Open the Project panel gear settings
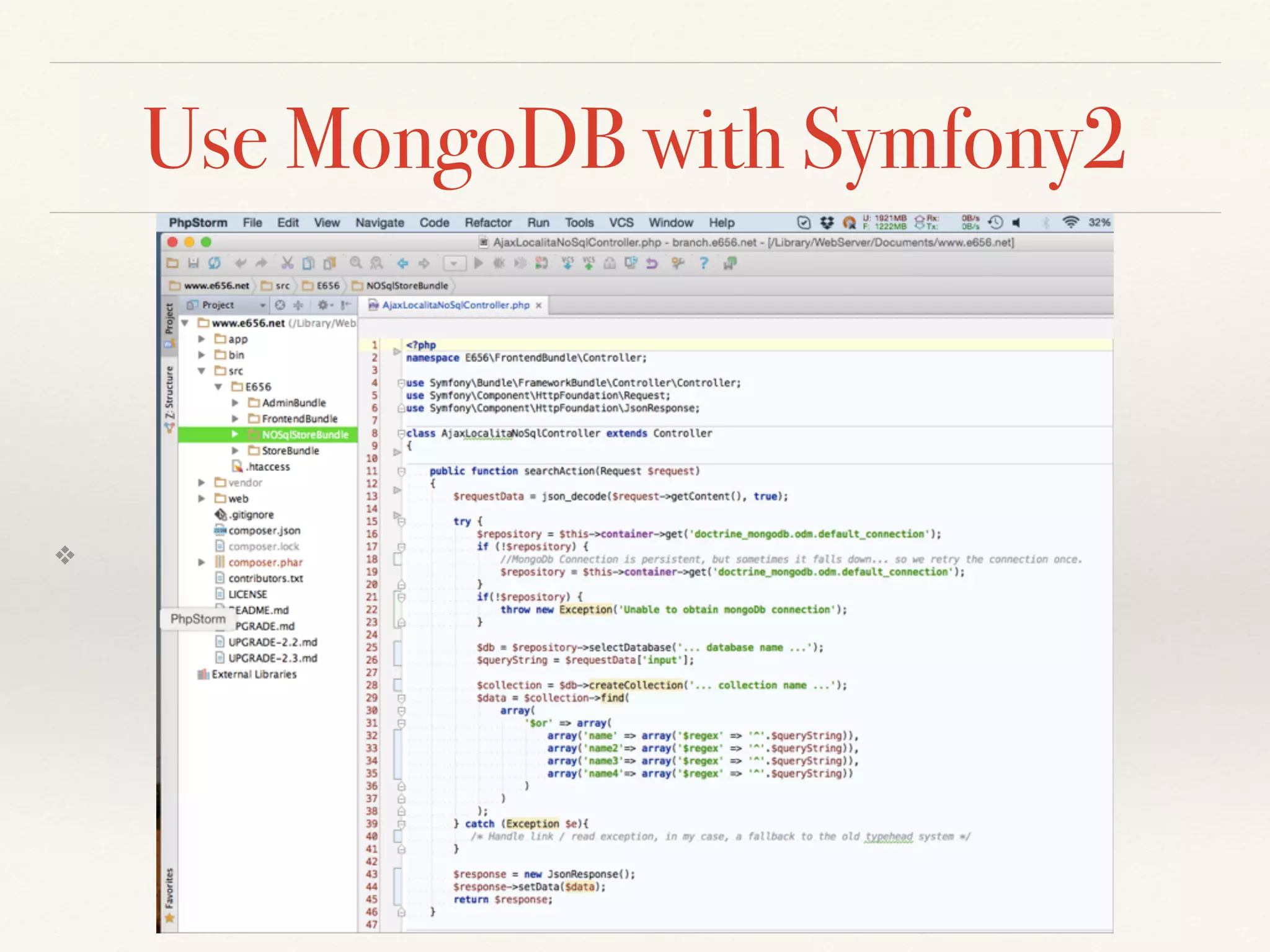1270x952 pixels. (324, 305)
